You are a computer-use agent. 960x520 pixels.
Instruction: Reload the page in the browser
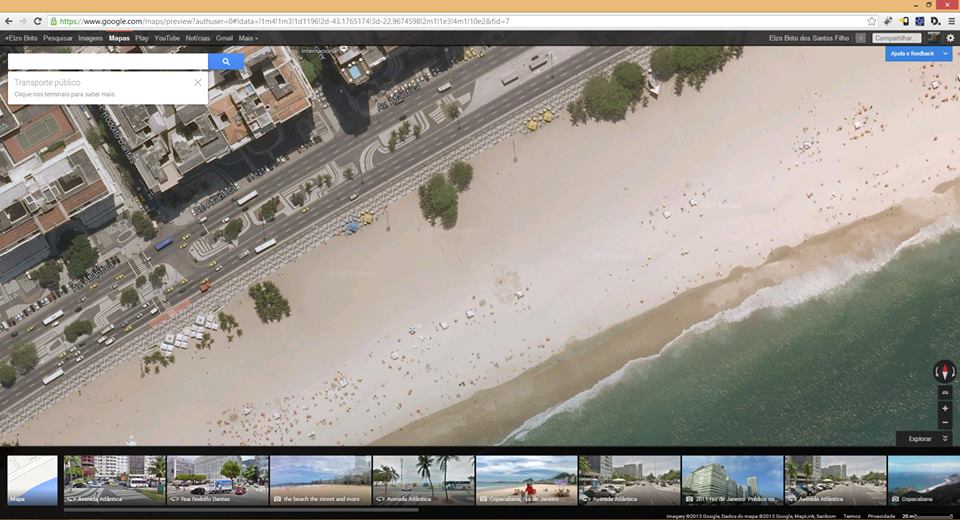38,20
